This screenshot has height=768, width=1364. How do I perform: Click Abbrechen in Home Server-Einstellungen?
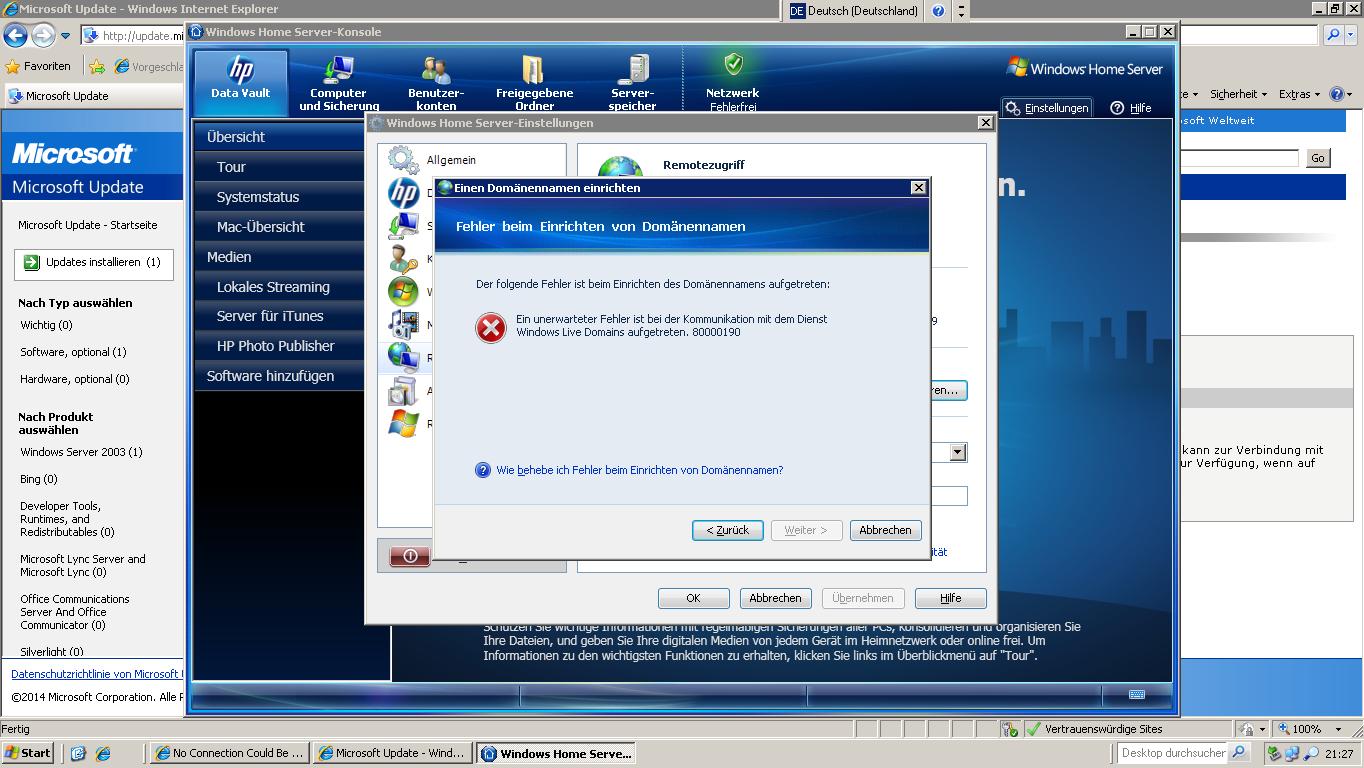[x=775, y=598]
